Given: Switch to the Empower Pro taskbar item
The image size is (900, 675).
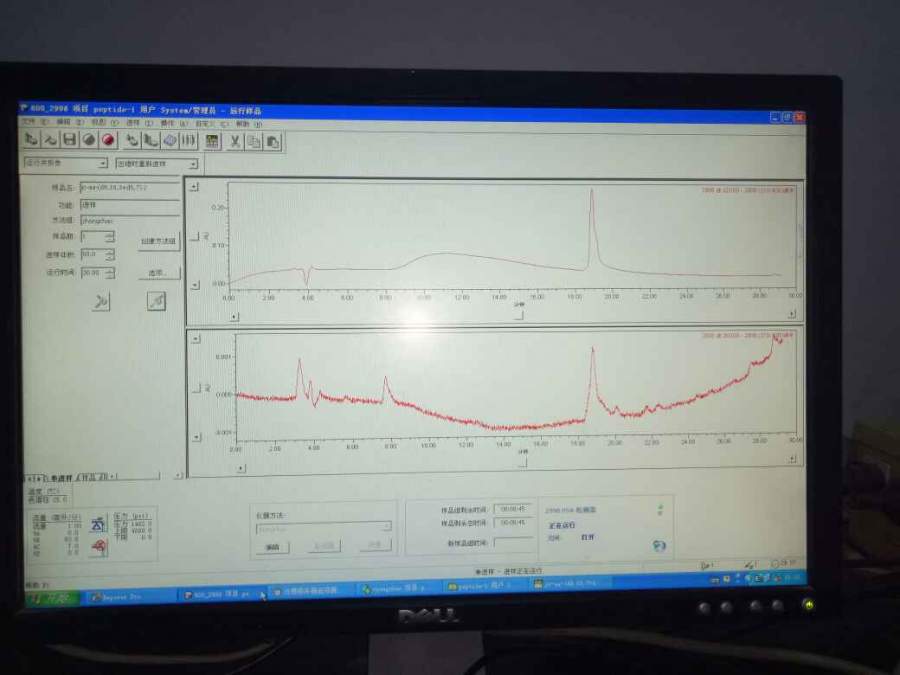Looking at the screenshot, I should coord(129,597).
